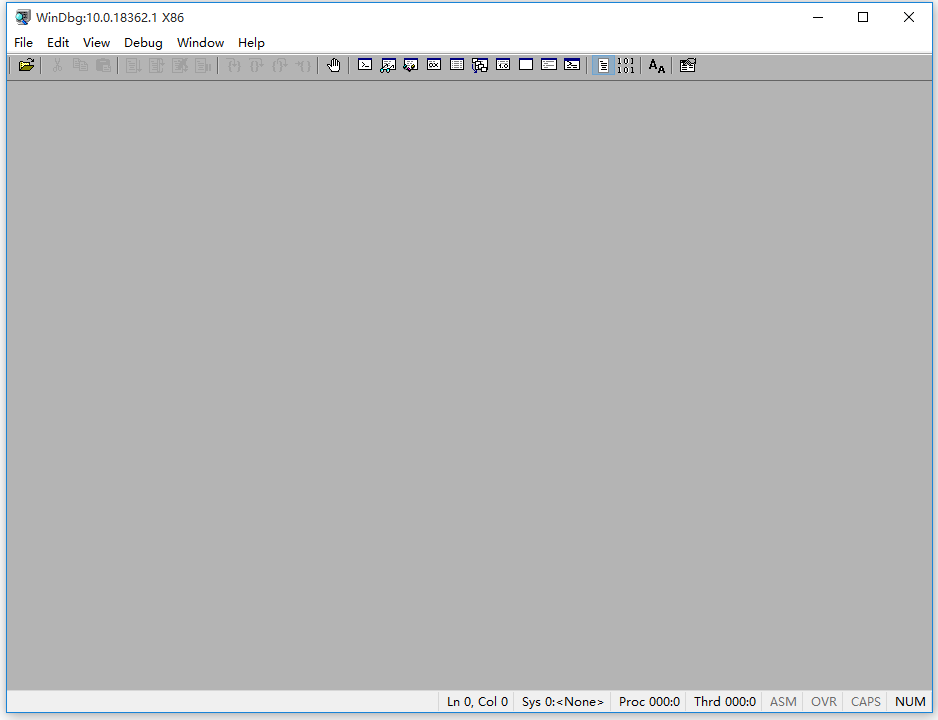
Task: Click the "Thrd 000:0" status bar field
Action: (725, 701)
